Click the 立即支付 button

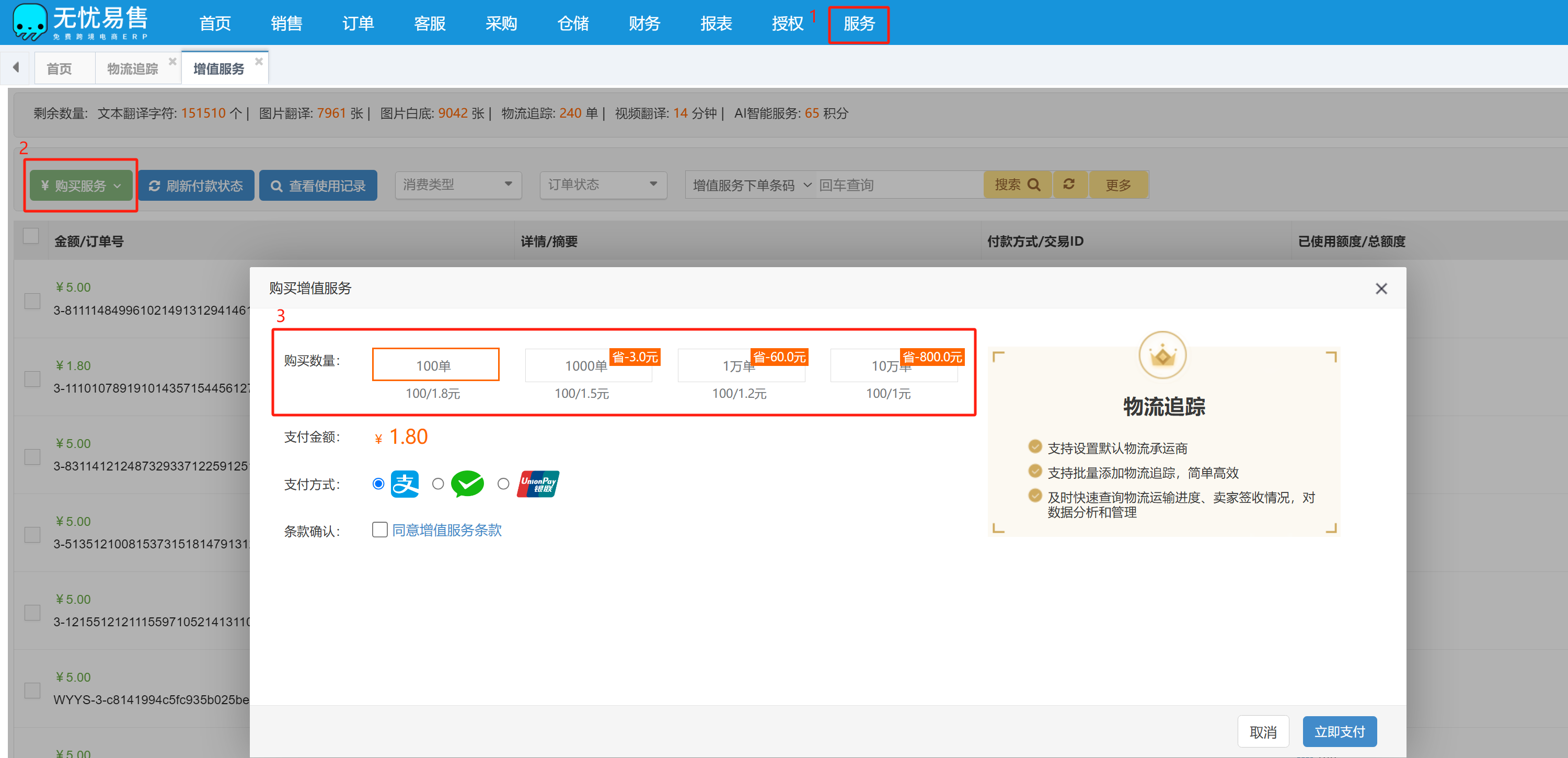click(x=1339, y=731)
